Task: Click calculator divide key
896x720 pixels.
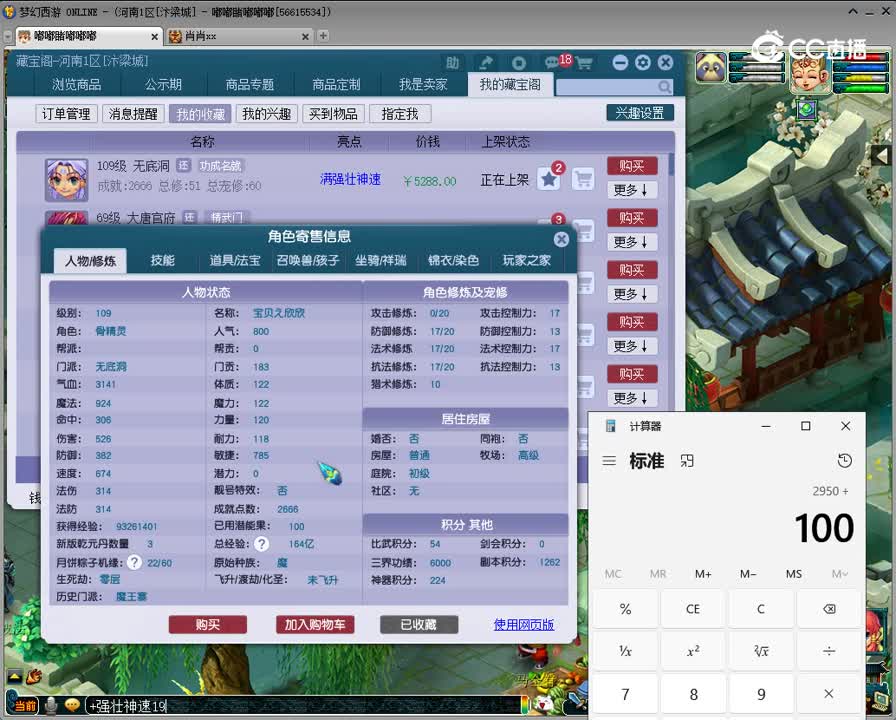Action: click(829, 651)
